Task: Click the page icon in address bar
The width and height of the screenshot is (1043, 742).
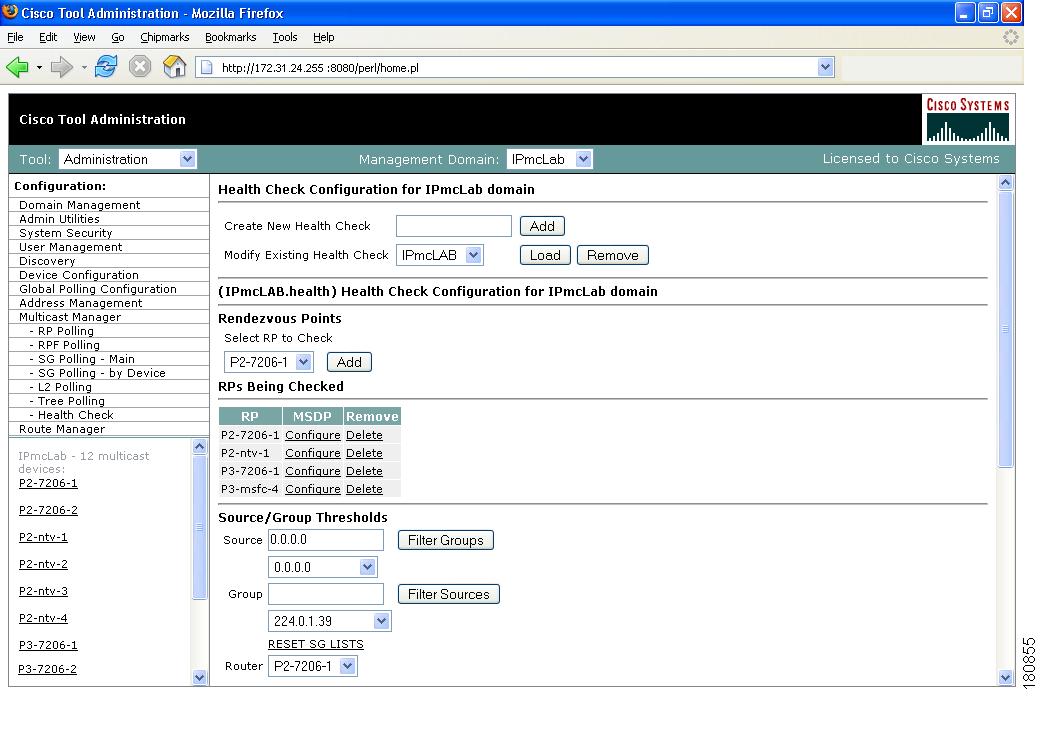Action: pos(207,67)
